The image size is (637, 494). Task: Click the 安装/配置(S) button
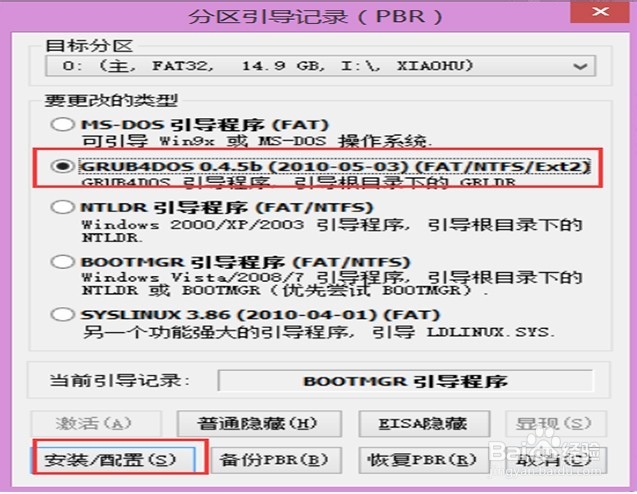click(x=114, y=460)
